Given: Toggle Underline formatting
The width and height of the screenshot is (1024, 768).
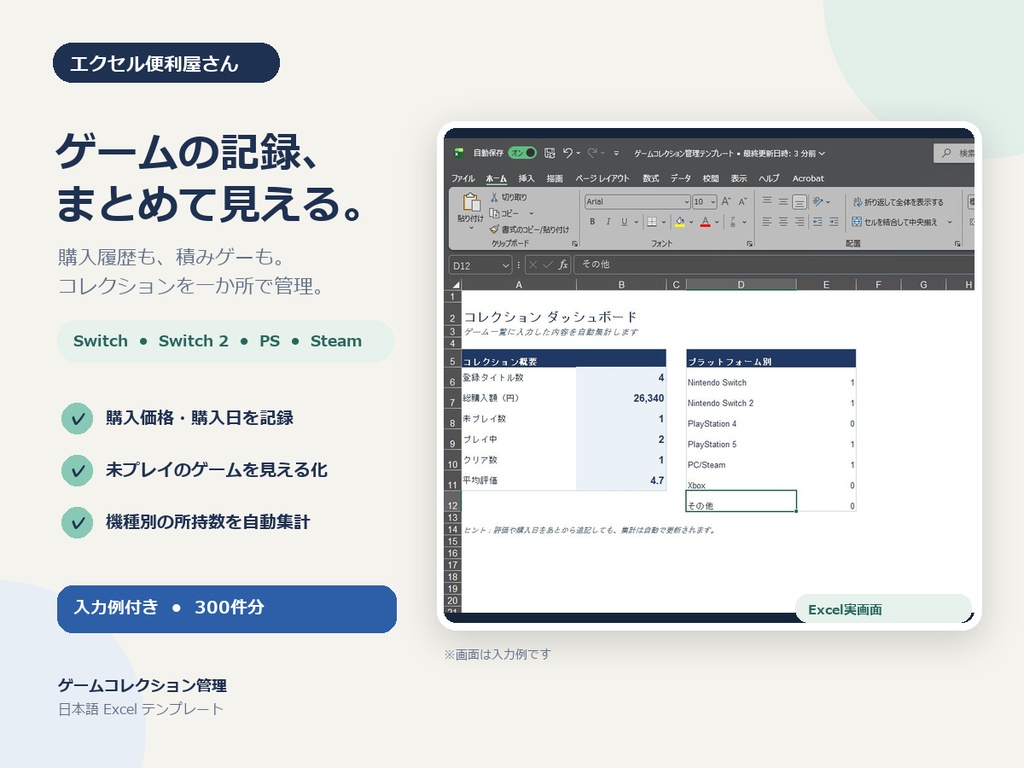Looking at the screenshot, I should point(624,222).
